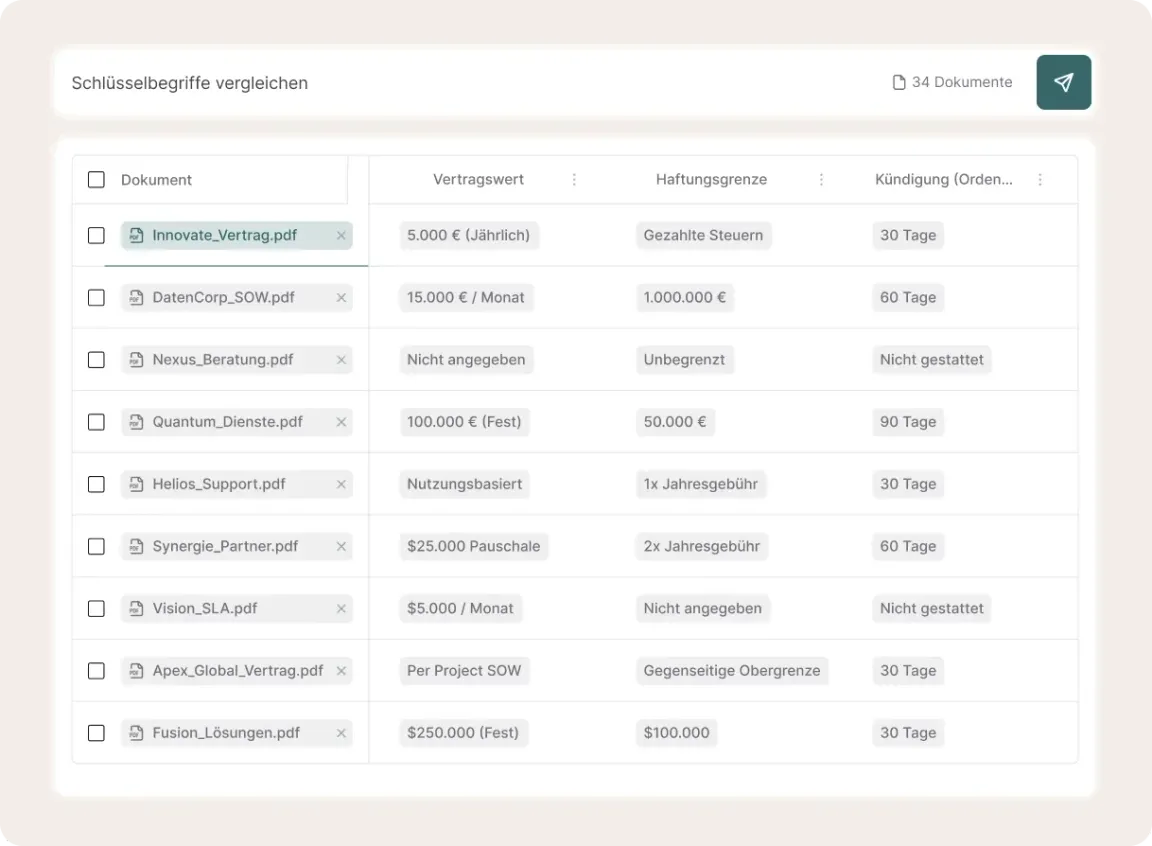Image resolution: width=1152 pixels, height=846 pixels.
Task: Click the document icon beside 34 Dokumente
Action: [899, 82]
